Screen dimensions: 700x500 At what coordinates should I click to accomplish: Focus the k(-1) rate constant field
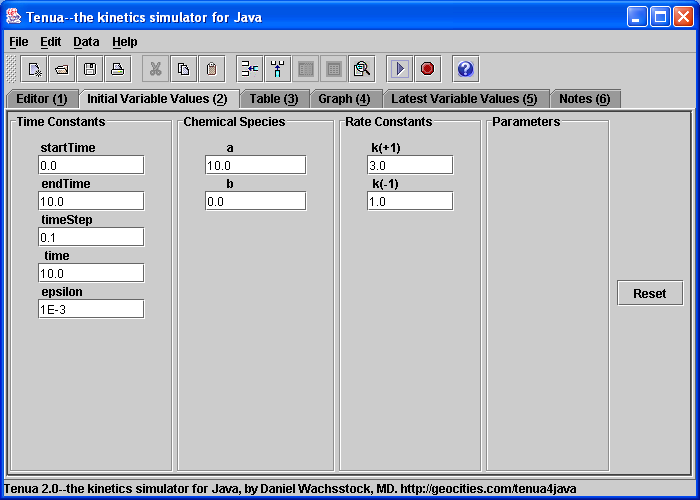410,201
